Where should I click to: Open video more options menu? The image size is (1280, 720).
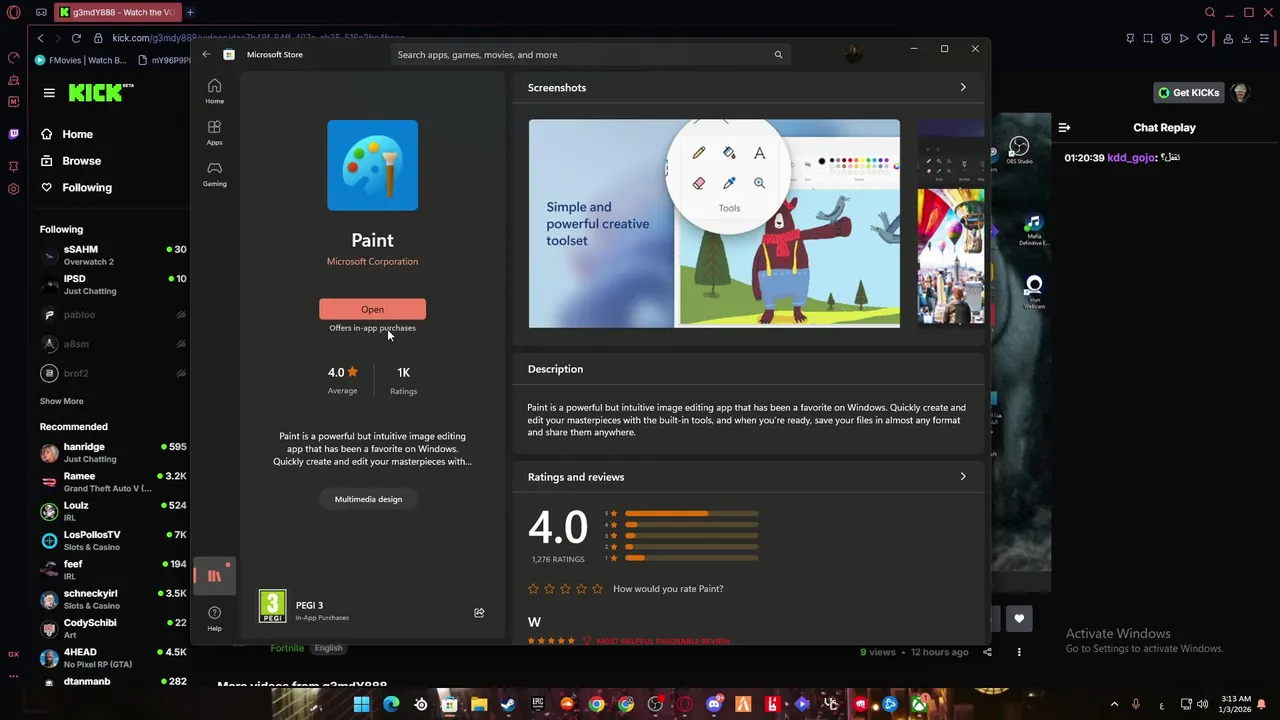coord(1019,652)
